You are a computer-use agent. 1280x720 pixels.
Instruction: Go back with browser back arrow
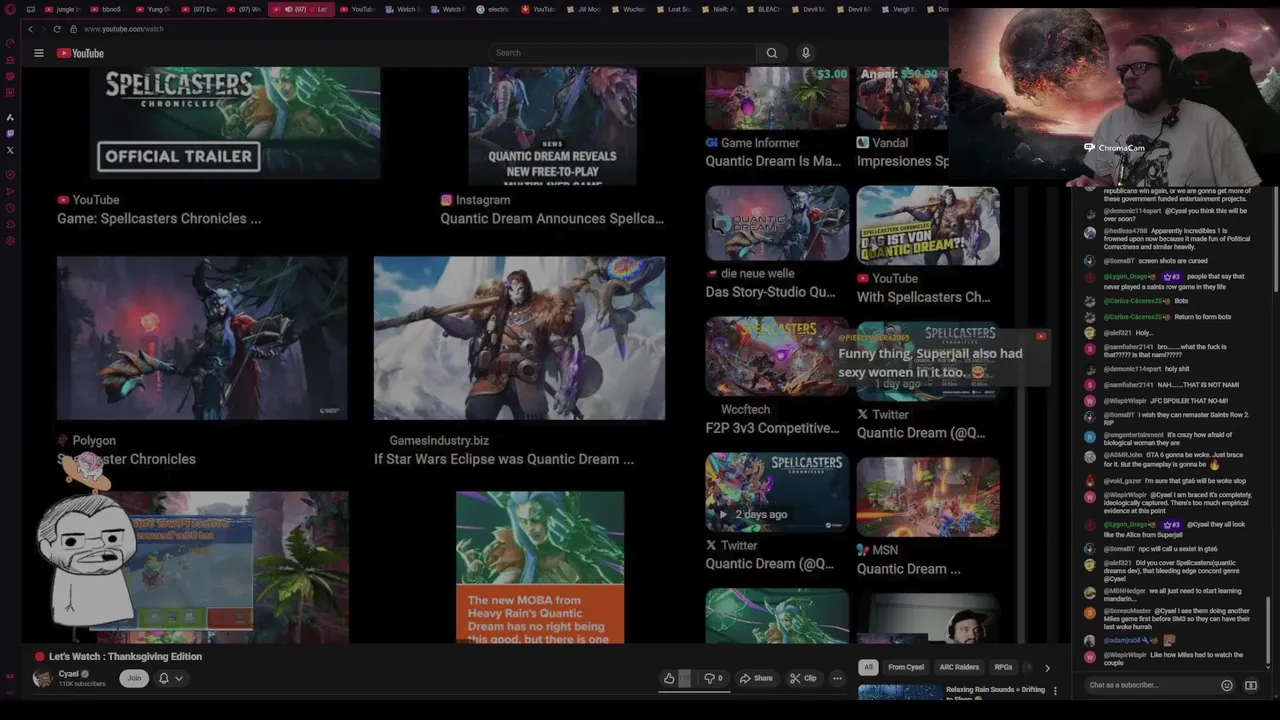click(30, 29)
